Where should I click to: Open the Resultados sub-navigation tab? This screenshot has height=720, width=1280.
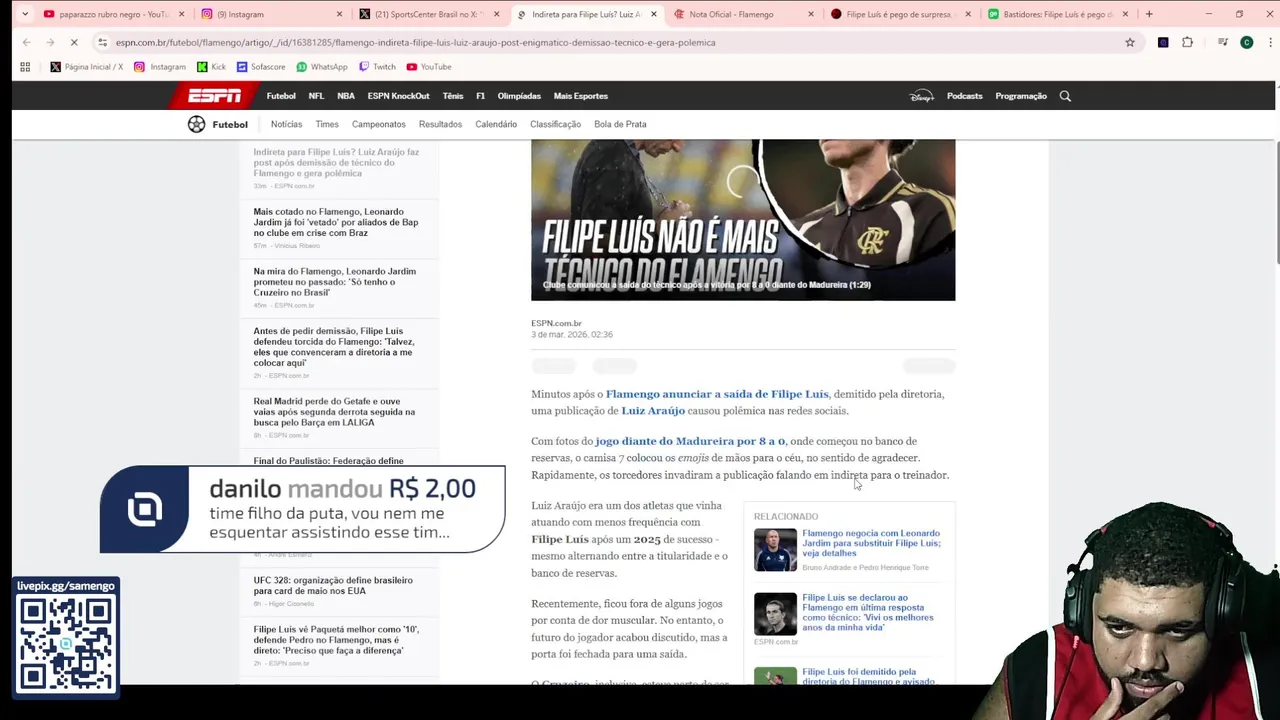[440, 124]
